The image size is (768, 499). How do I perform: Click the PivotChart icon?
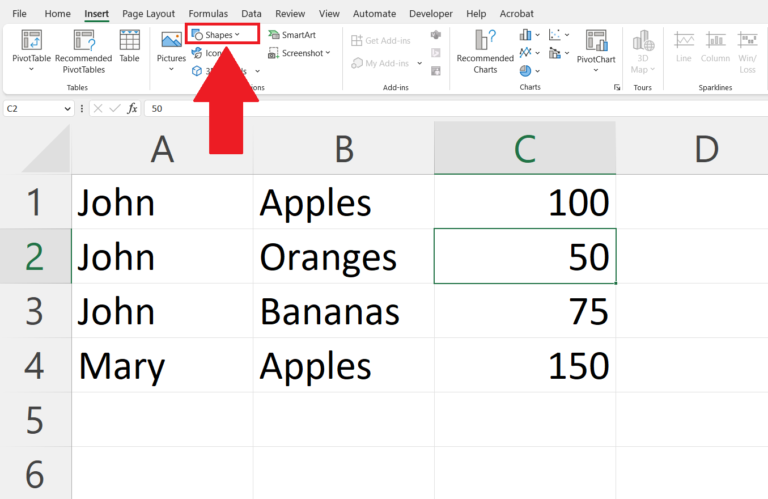pos(596,47)
